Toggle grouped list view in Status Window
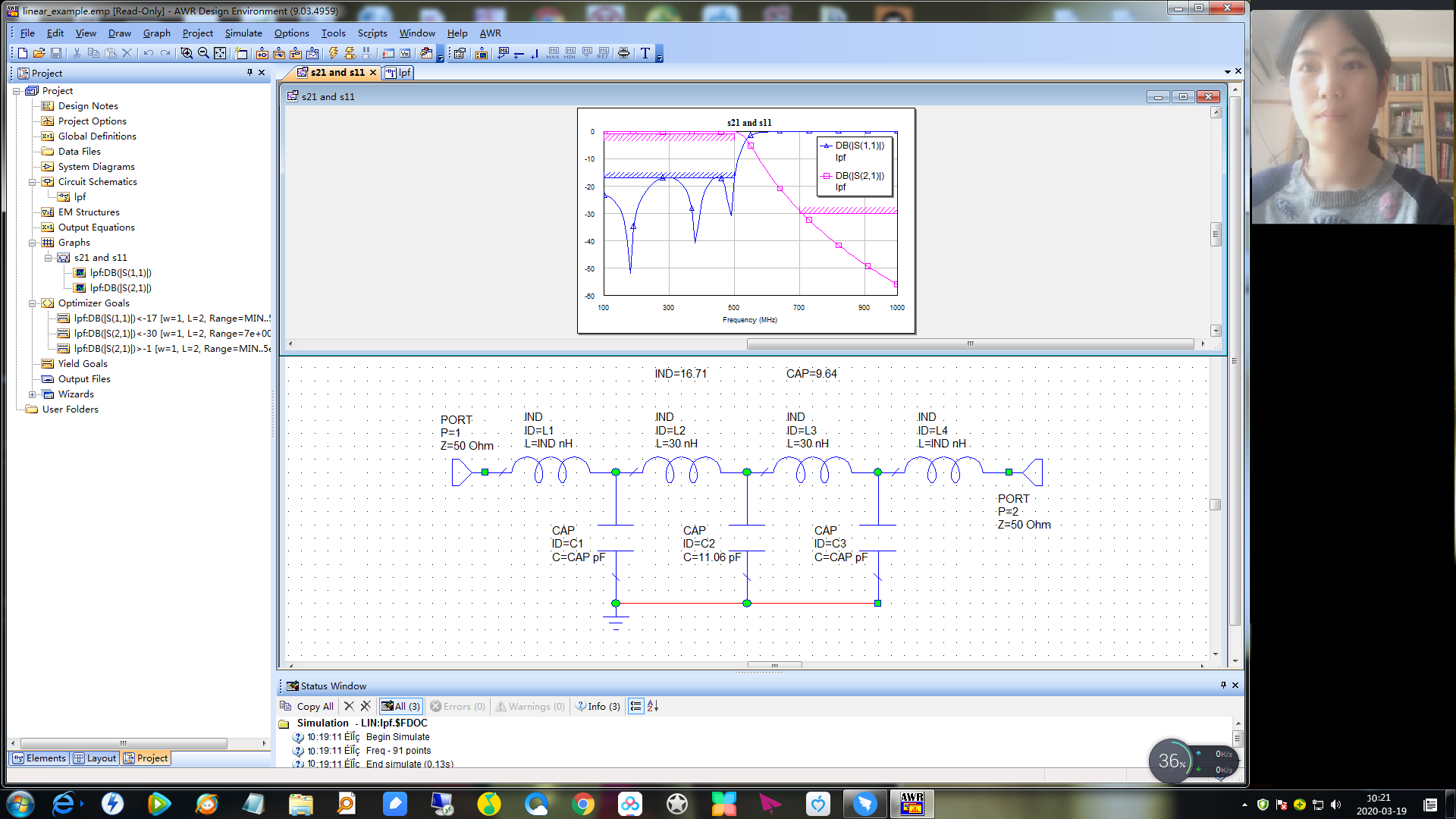 click(636, 706)
